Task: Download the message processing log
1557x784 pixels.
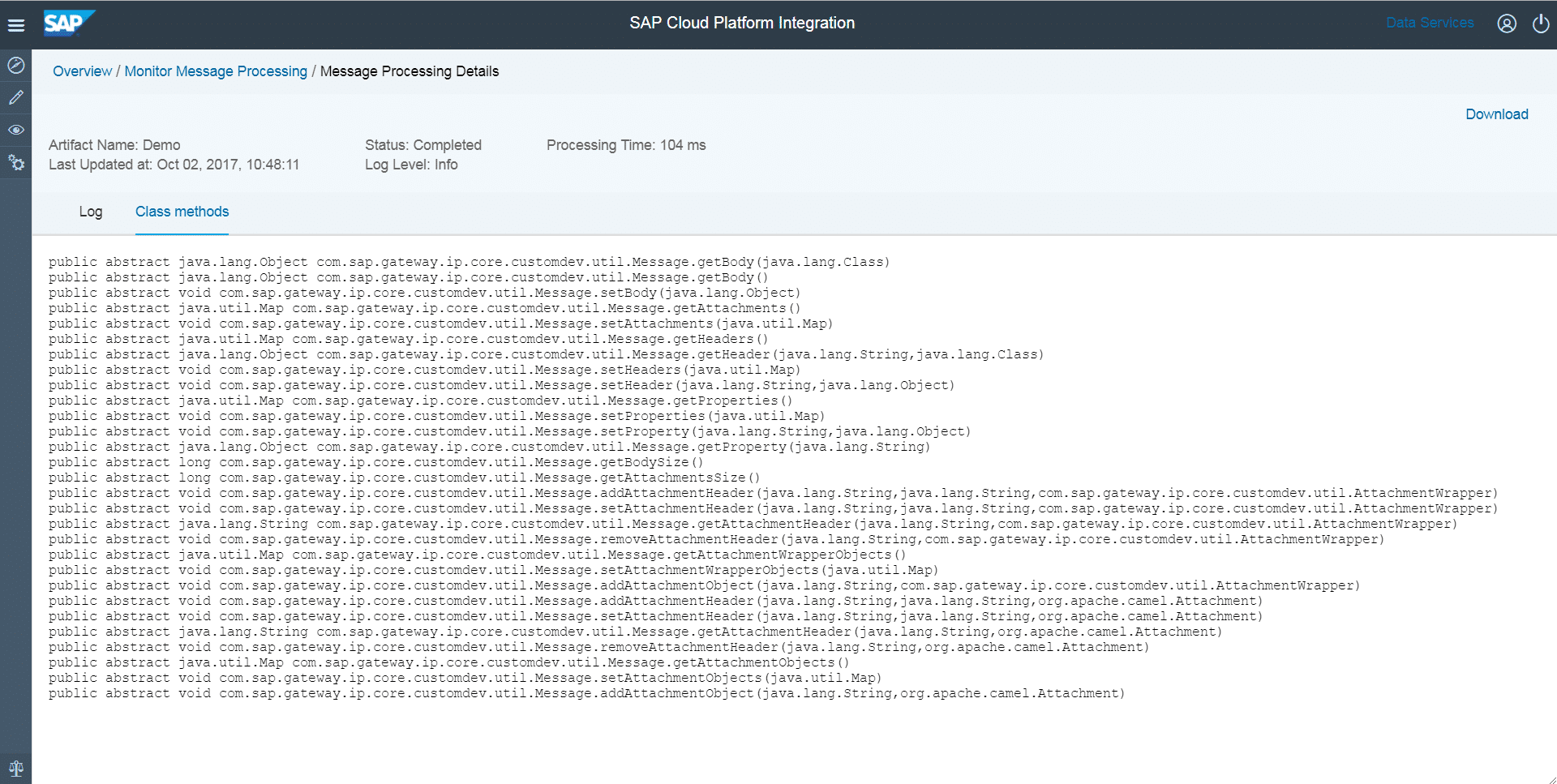Action: pyautogui.click(x=1496, y=114)
